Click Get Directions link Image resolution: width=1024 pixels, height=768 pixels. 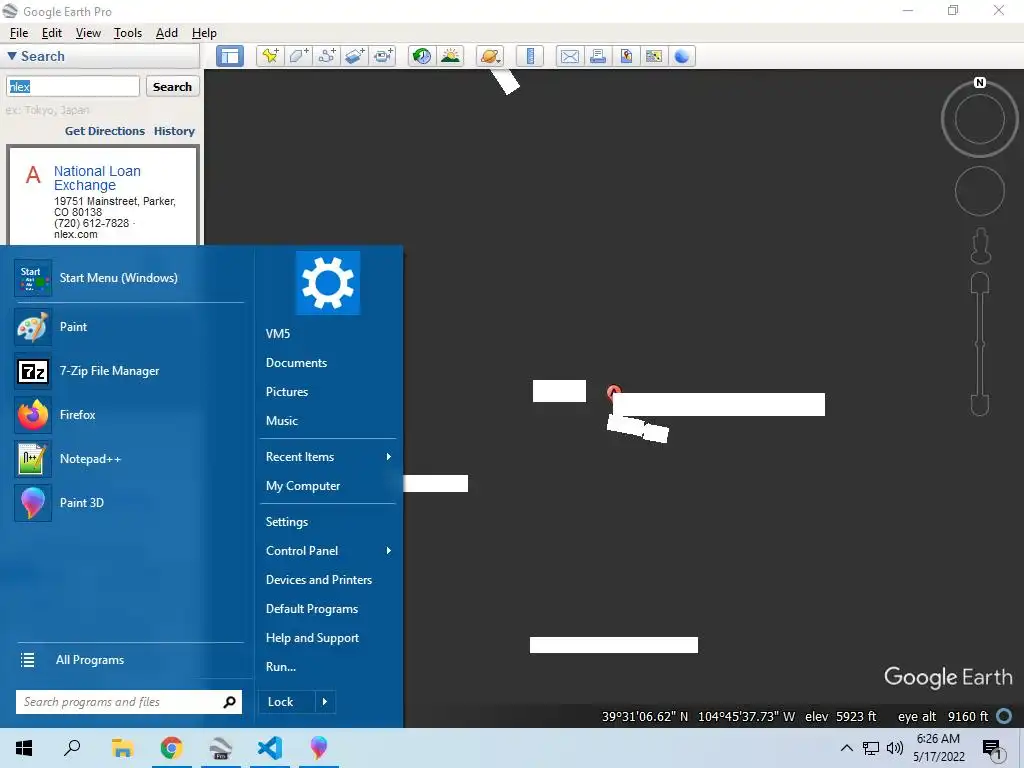[104, 131]
